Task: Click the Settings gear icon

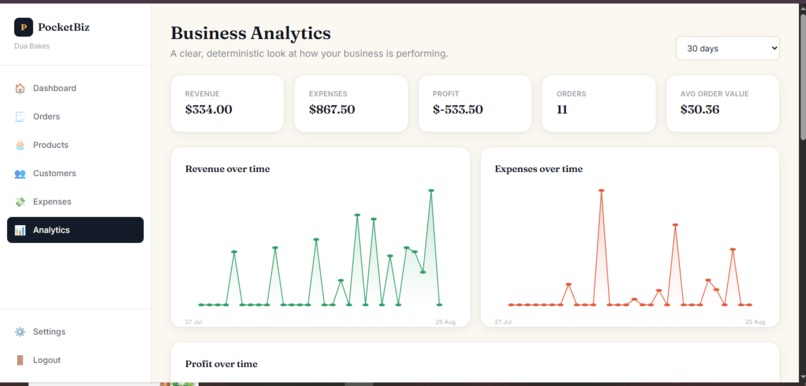Action: click(20, 332)
